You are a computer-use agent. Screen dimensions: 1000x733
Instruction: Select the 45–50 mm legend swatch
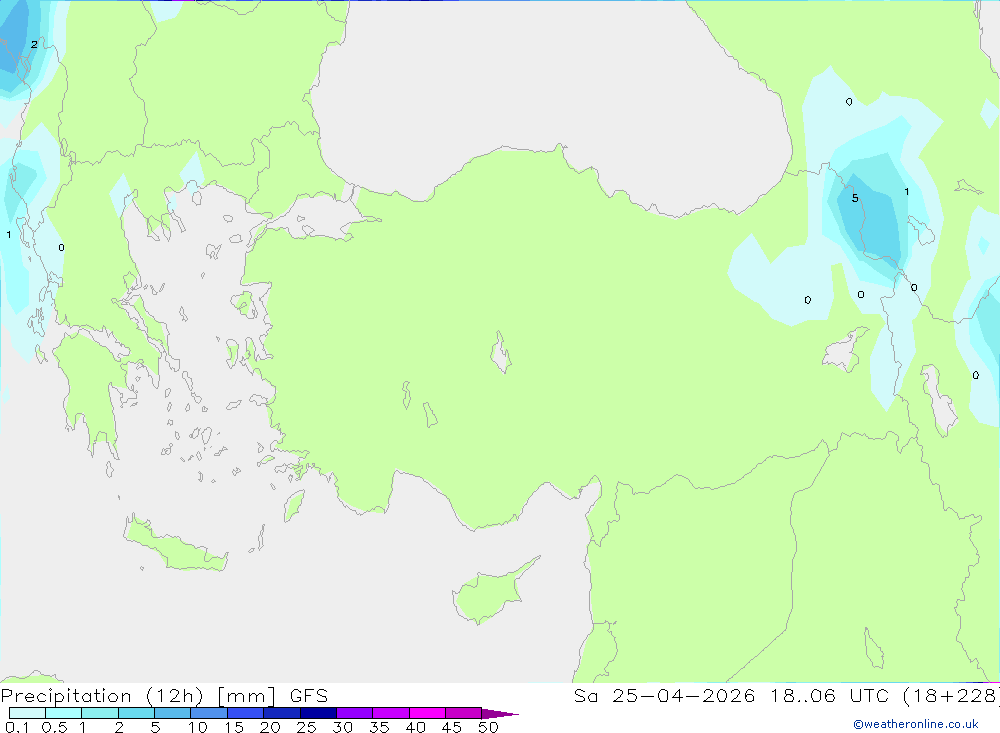[464, 713]
